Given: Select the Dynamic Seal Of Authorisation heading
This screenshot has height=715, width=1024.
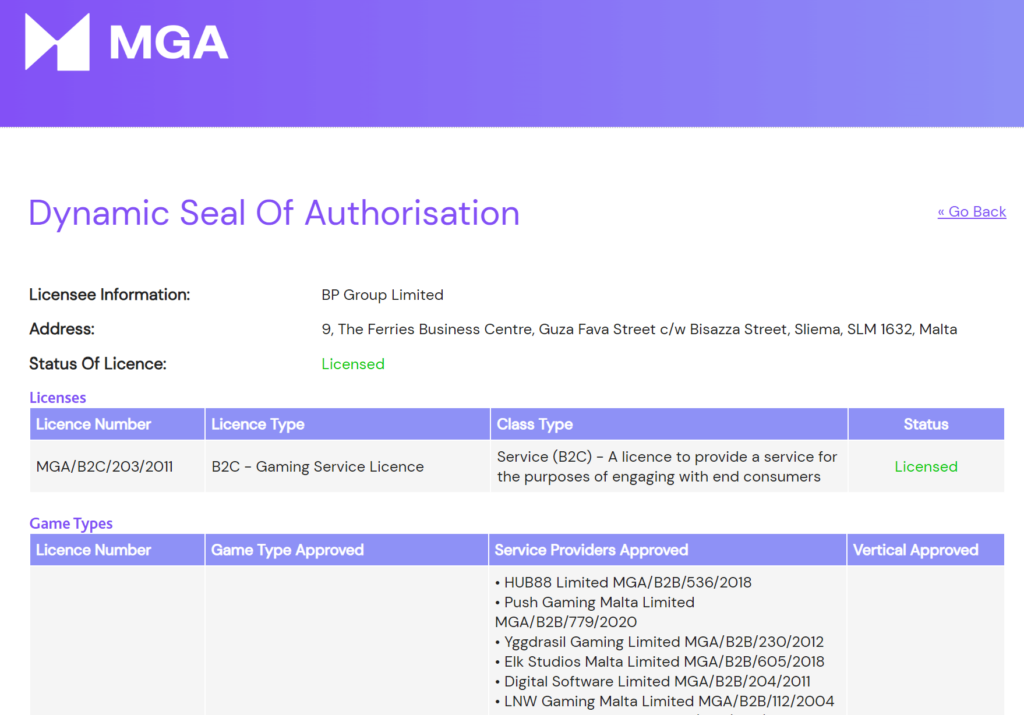Looking at the screenshot, I should [x=274, y=213].
